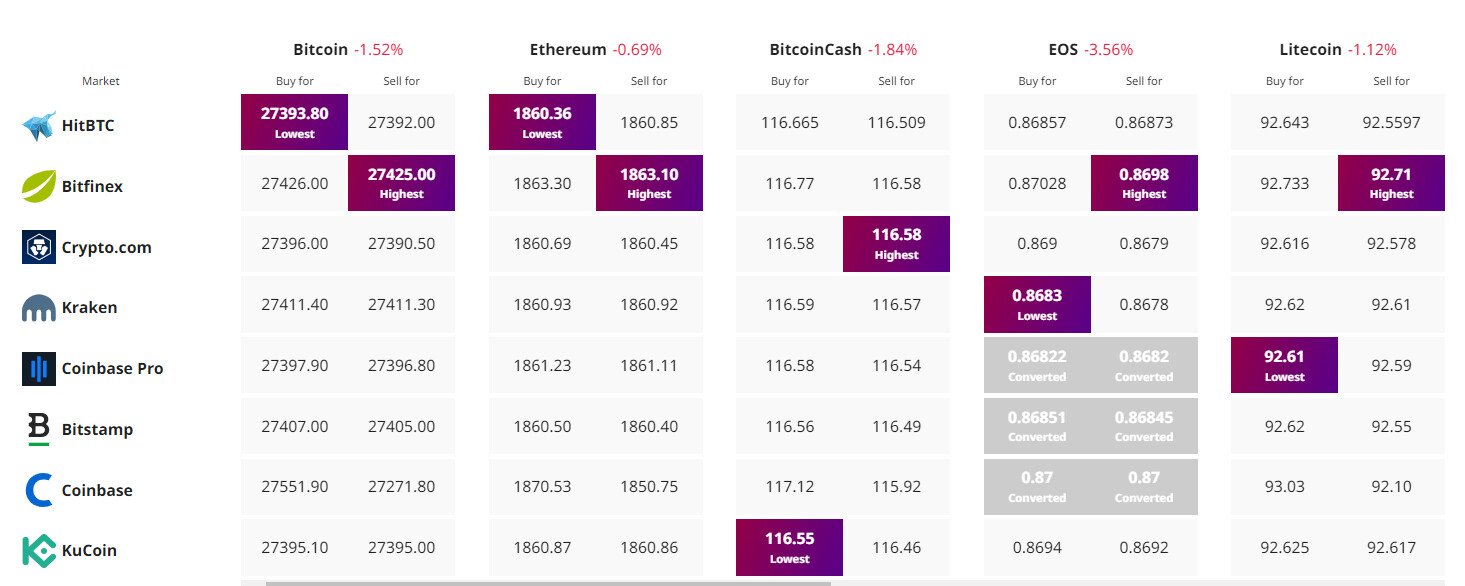Select the BitcoinCash column heading
This screenshot has width=1465, height=586.
pos(815,49)
